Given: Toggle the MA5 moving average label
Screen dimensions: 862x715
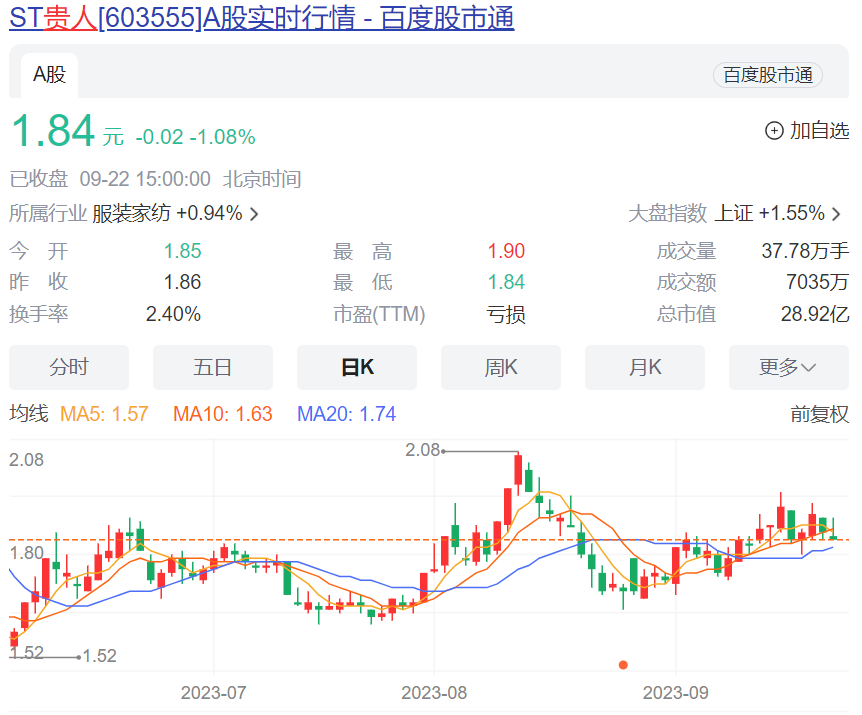Looking at the screenshot, I should coord(104,414).
